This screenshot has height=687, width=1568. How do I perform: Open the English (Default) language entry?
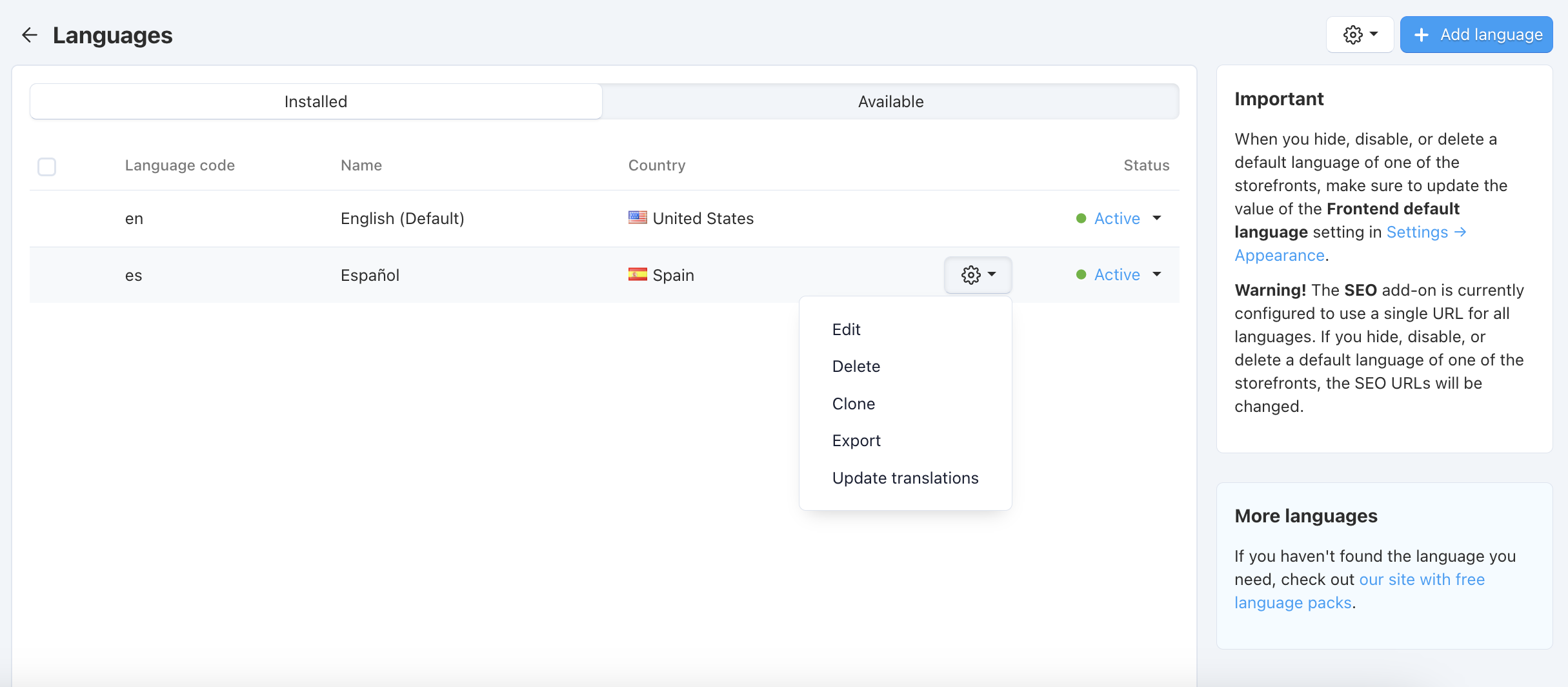403,218
